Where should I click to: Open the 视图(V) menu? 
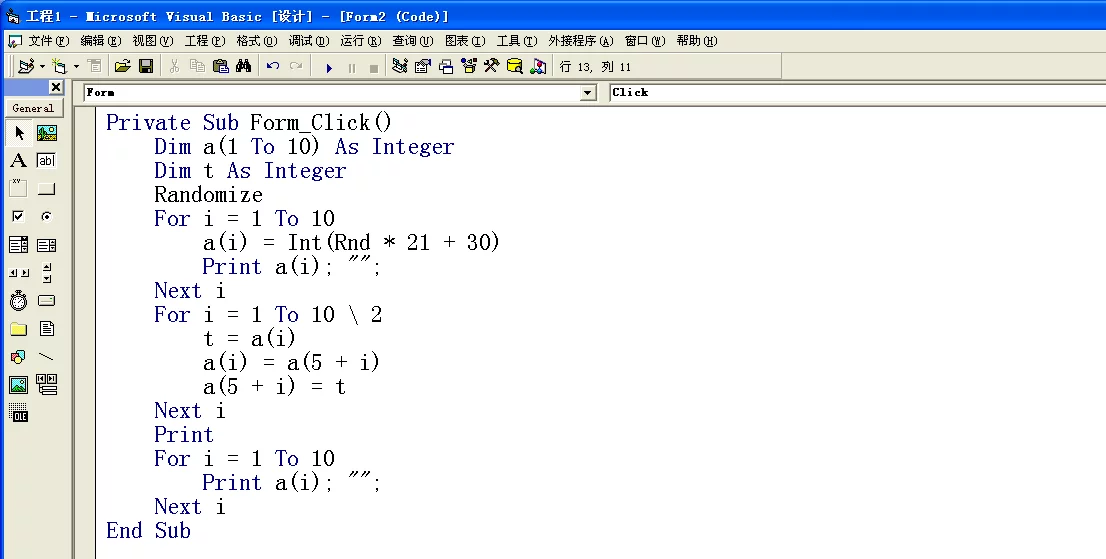[153, 41]
